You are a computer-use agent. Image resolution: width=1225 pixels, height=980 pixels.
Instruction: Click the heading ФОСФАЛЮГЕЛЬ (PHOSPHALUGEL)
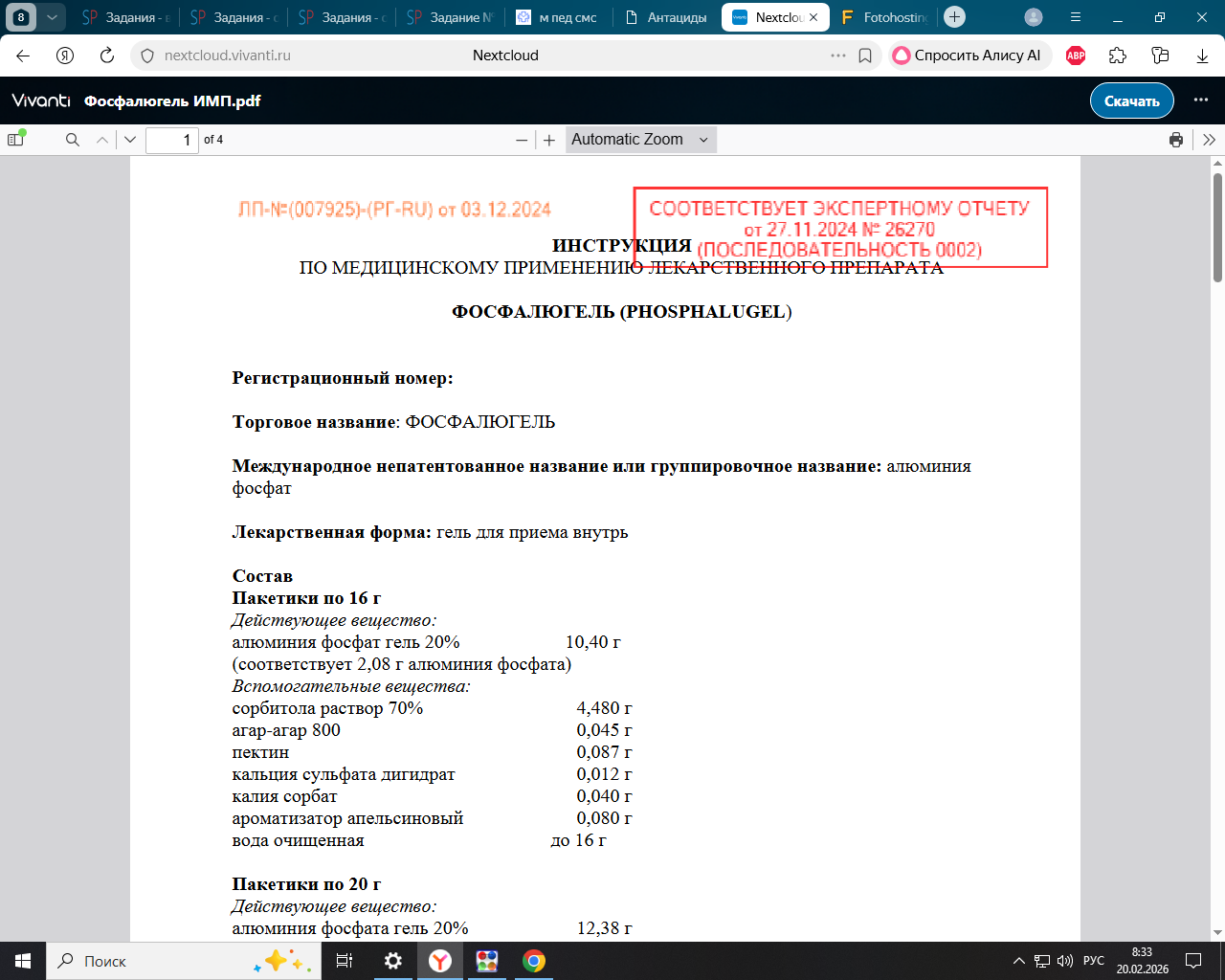coord(622,312)
